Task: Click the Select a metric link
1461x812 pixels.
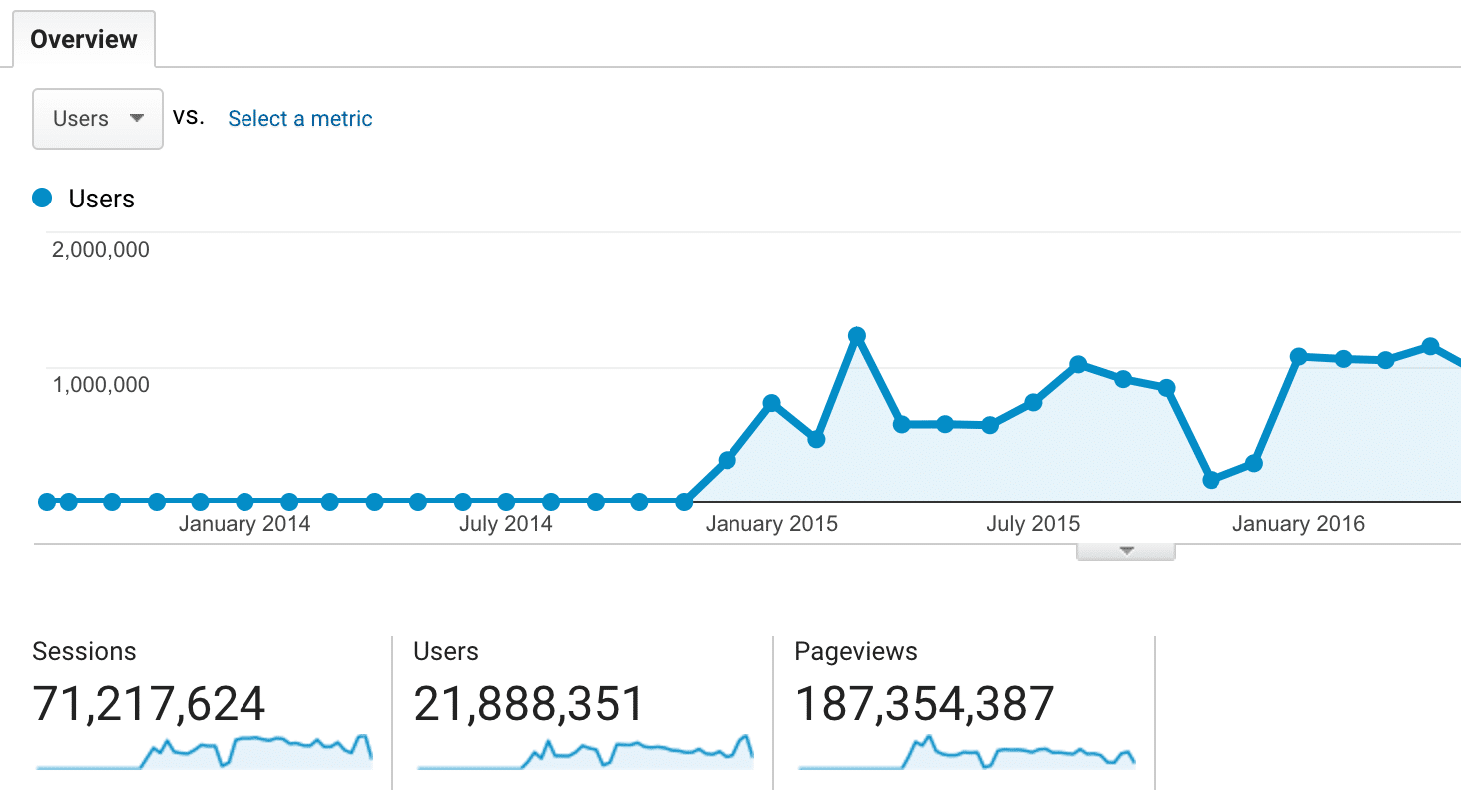Action: tap(299, 118)
